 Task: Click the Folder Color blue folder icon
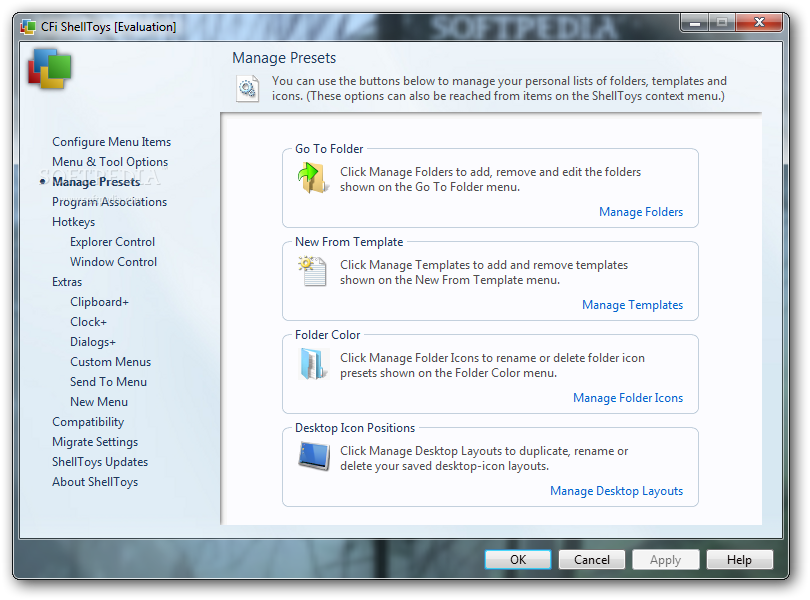pos(313,364)
